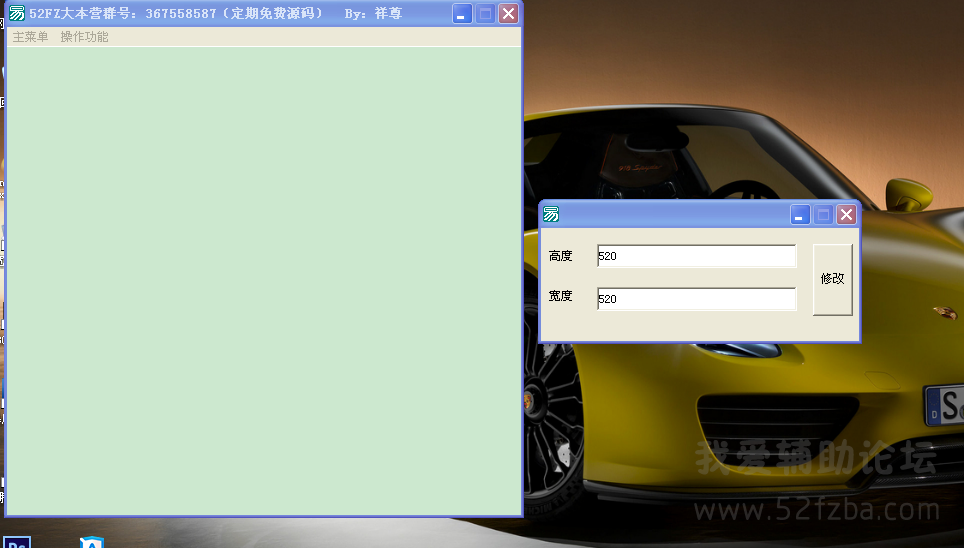Focus the 高度 input field
The height and width of the screenshot is (548, 964).
tap(696, 257)
